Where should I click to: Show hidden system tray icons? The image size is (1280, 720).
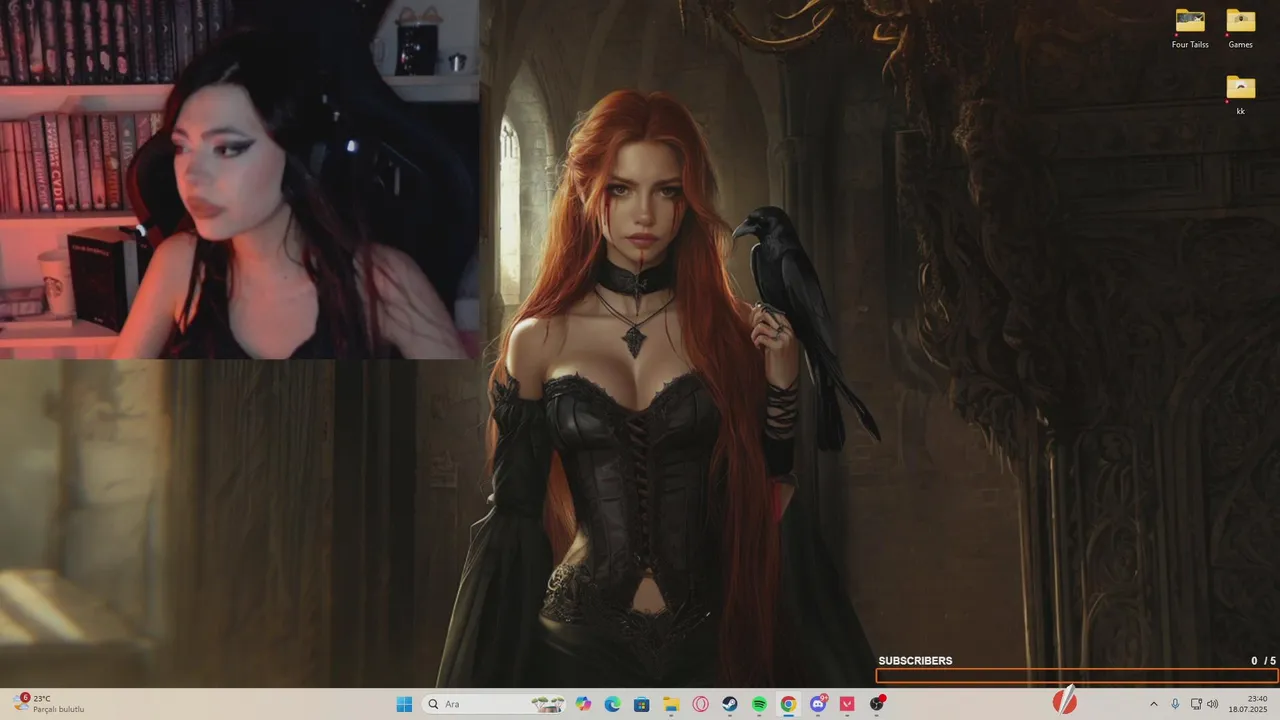pyautogui.click(x=1153, y=704)
